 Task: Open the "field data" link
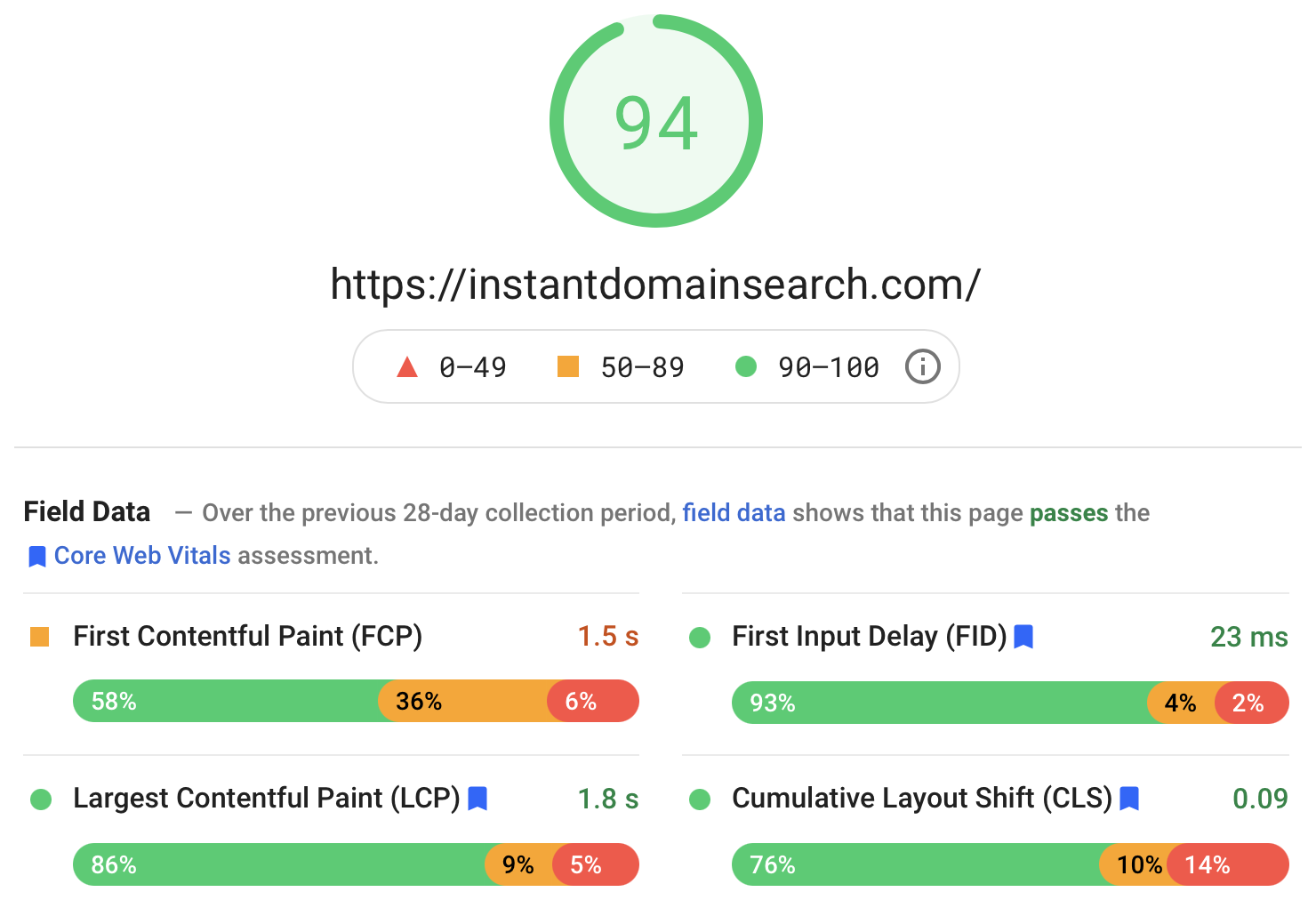(734, 513)
